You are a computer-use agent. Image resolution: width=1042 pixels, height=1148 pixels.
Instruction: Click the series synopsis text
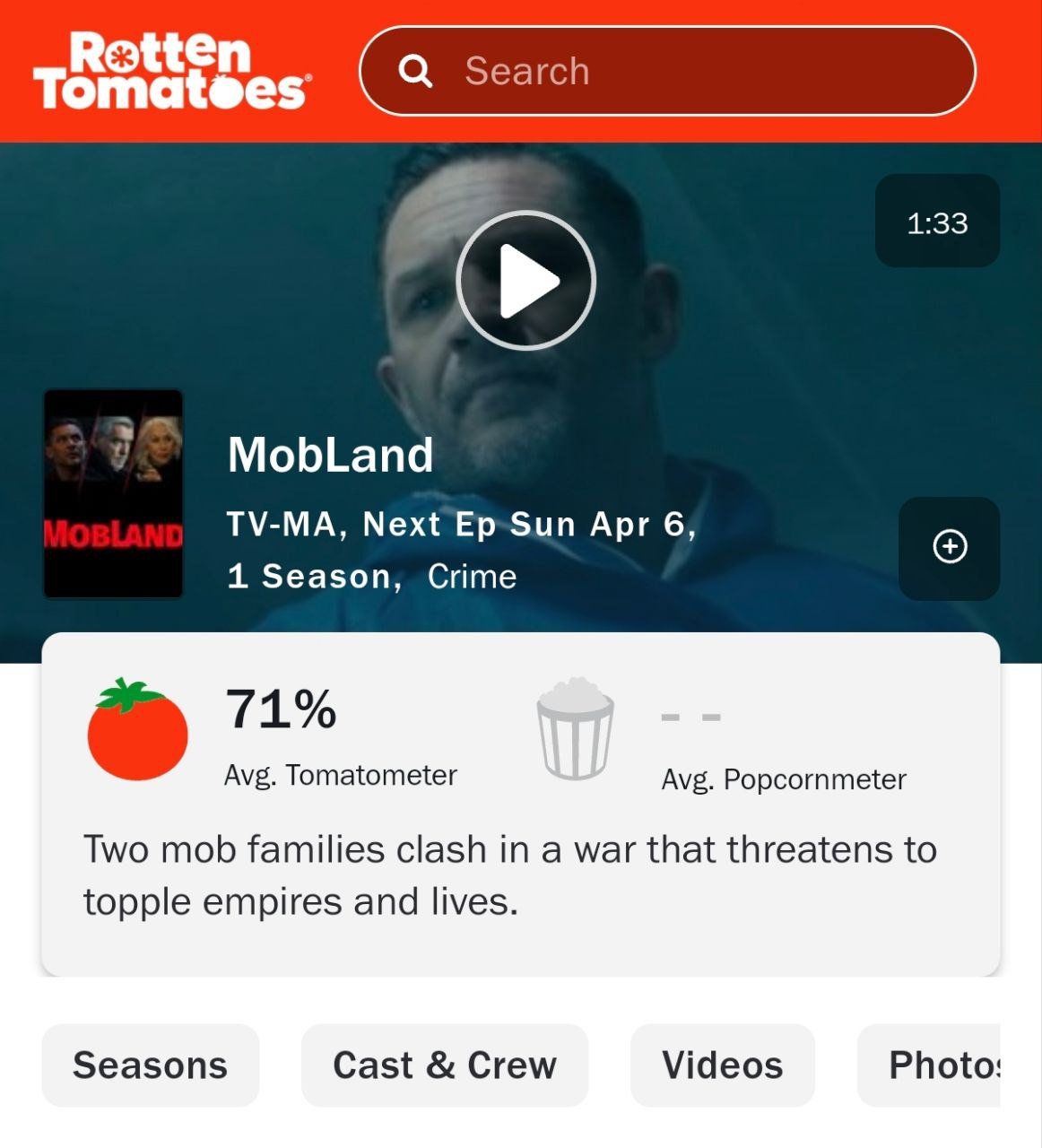coord(509,875)
